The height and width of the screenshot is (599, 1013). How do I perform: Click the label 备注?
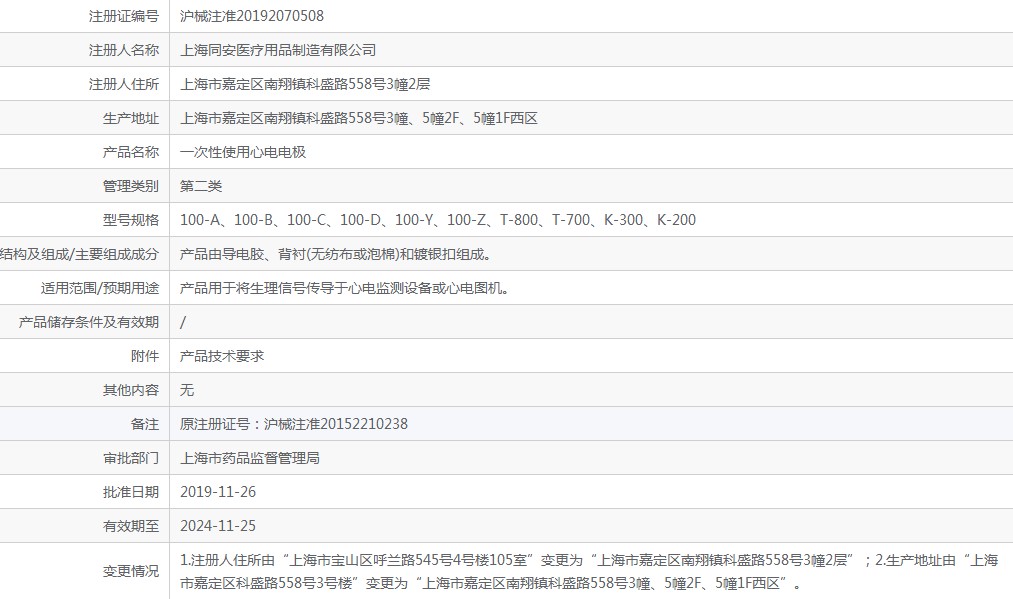pyautogui.click(x=145, y=424)
